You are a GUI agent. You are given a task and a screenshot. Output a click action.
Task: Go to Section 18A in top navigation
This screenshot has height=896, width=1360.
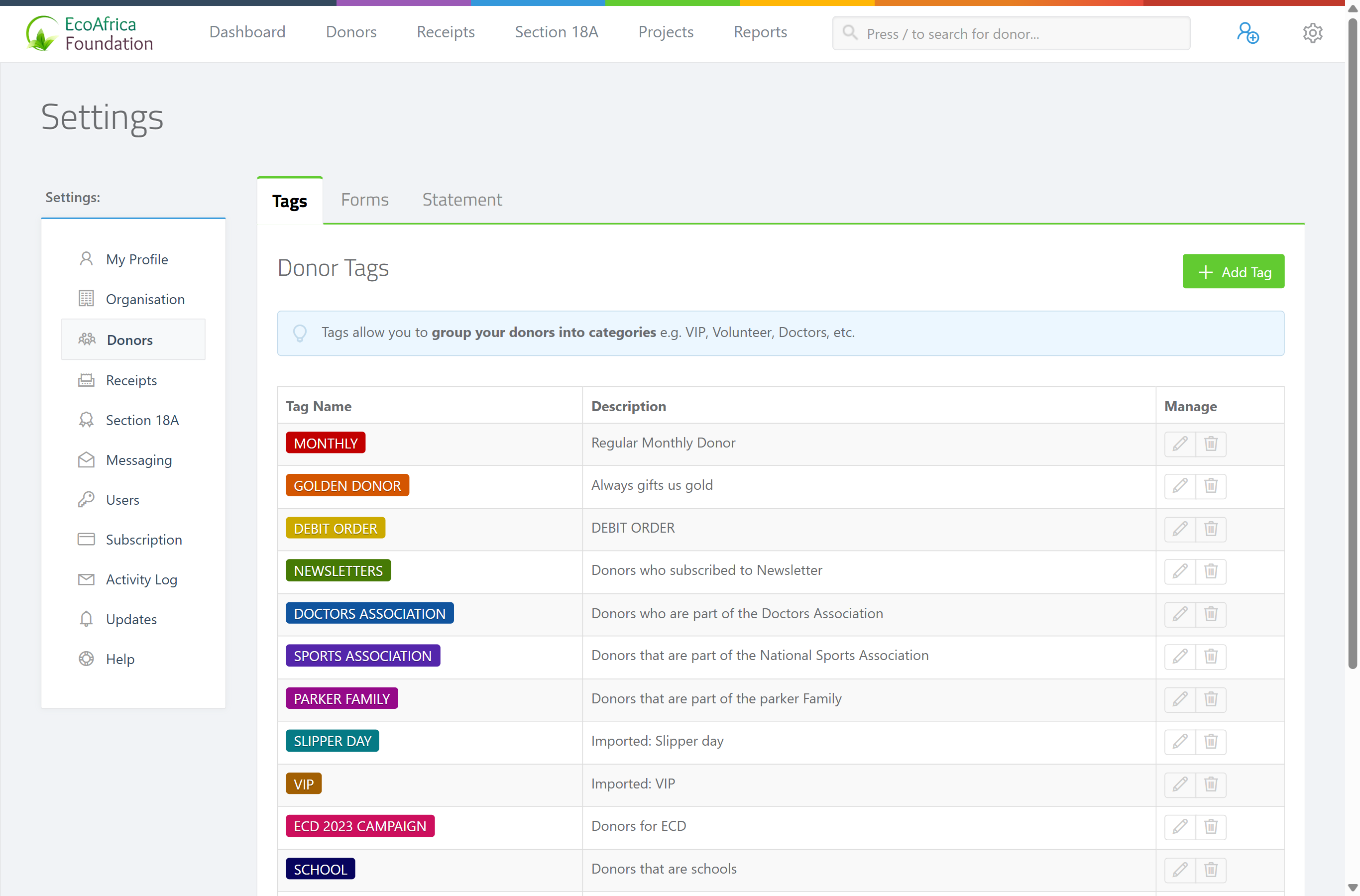point(556,32)
